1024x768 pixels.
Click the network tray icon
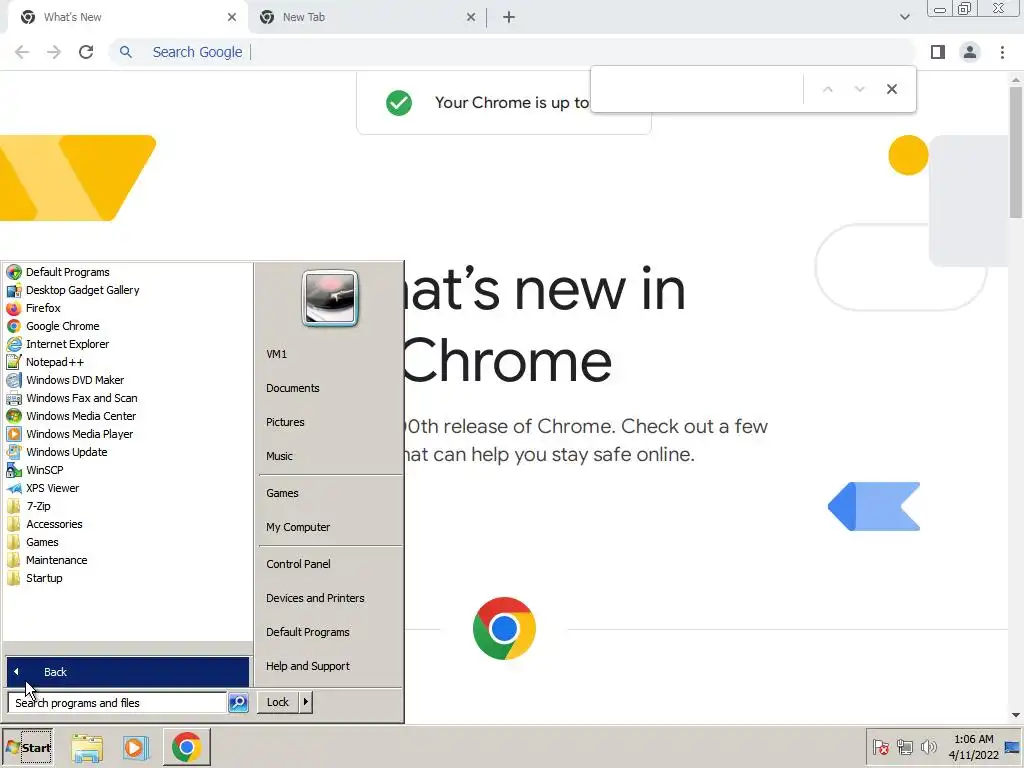(904, 746)
